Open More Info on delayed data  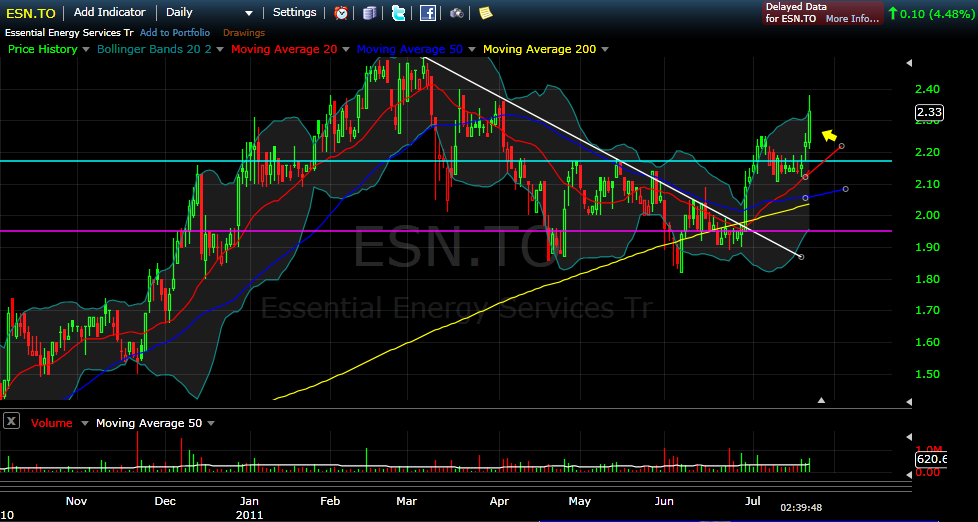[852, 19]
